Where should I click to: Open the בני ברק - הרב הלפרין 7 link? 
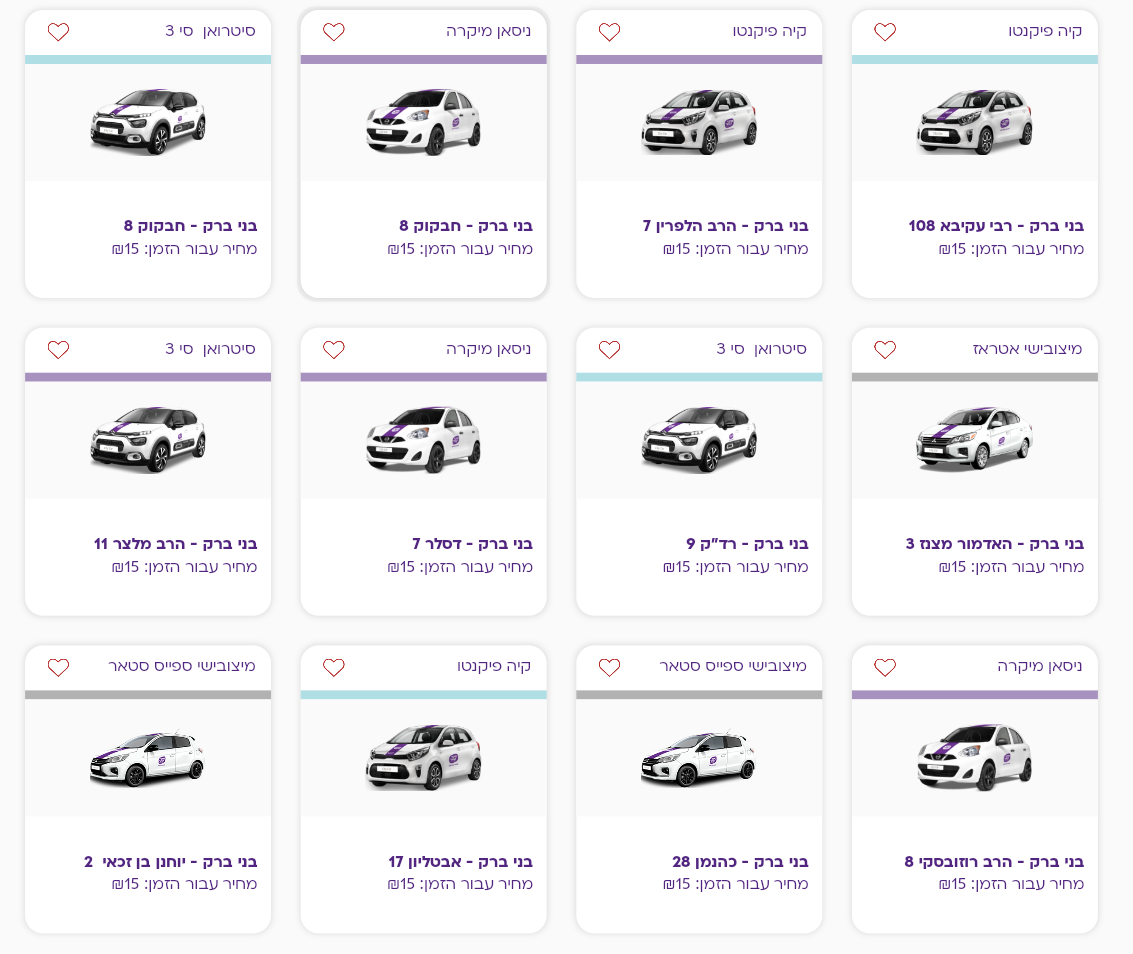tap(725, 226)
